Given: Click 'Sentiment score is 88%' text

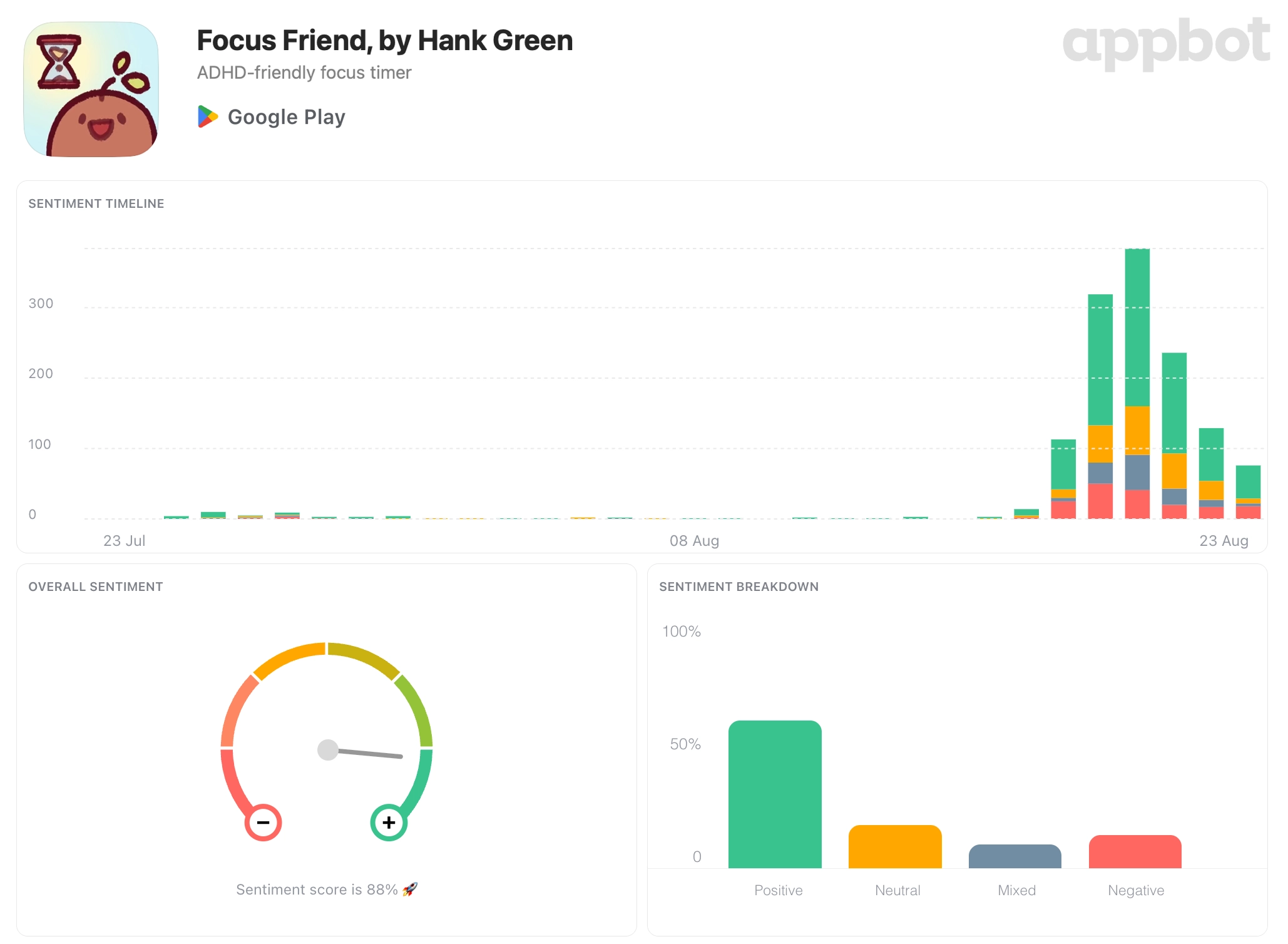Looking at the screenshot, I should pyautogui.click(x=317, y=890).
